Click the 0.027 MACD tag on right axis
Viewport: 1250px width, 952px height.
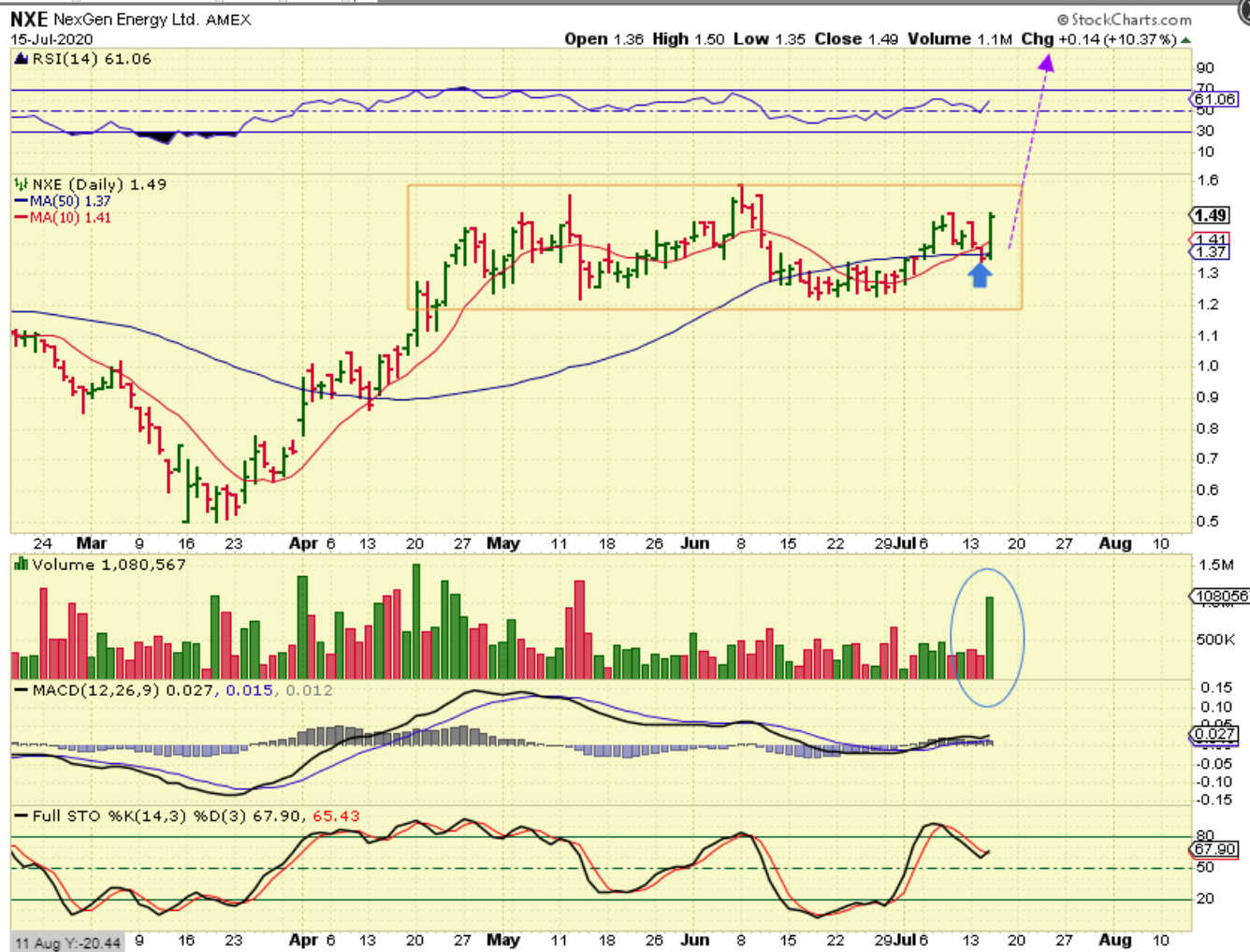pyautogui.click(x=1214, y=734)
